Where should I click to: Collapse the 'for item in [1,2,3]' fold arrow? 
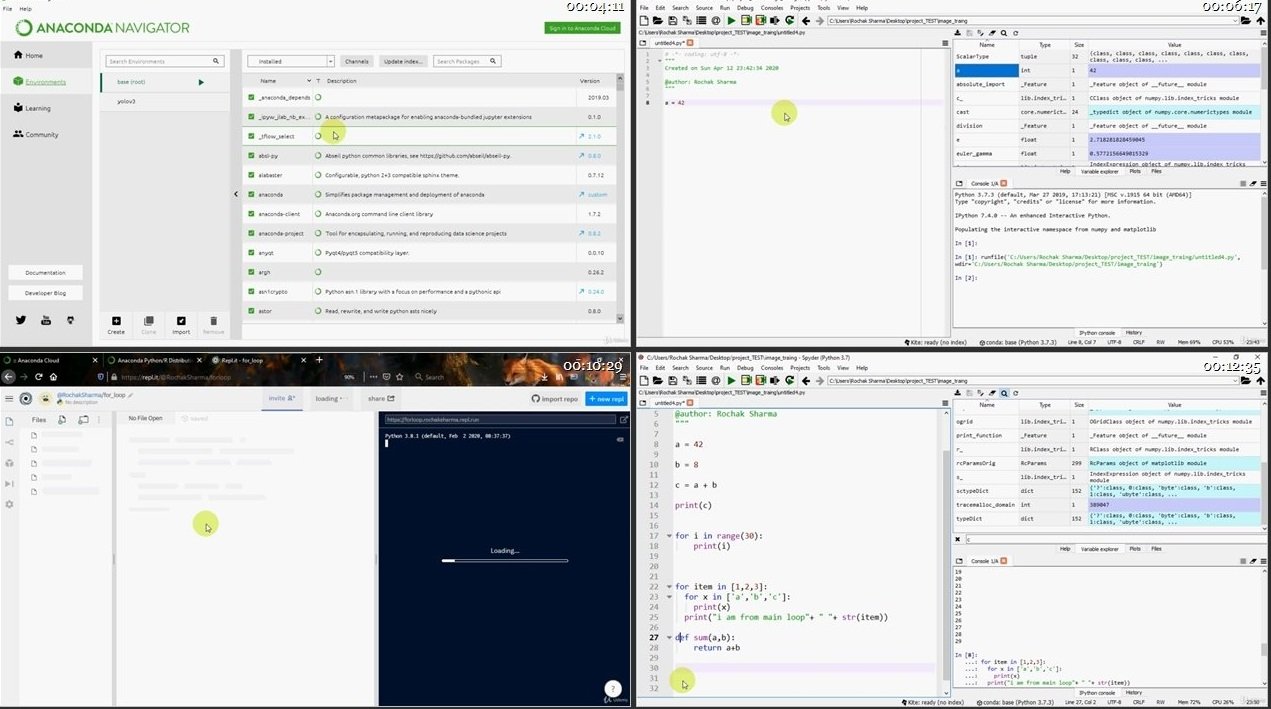tap(669, 587)
